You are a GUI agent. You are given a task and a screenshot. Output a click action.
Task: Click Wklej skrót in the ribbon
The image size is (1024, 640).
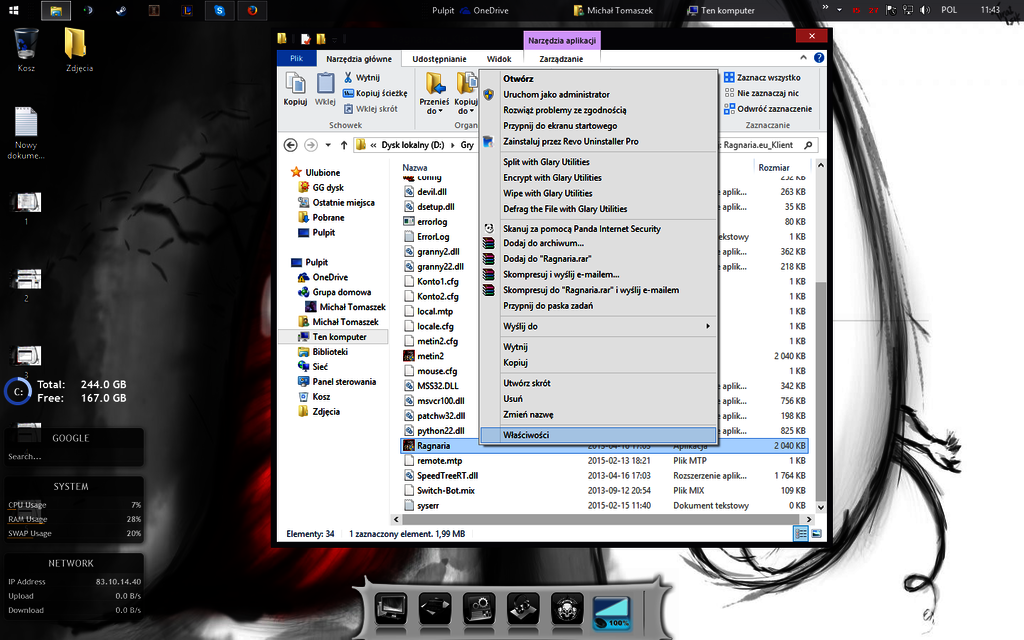point(370,108)
